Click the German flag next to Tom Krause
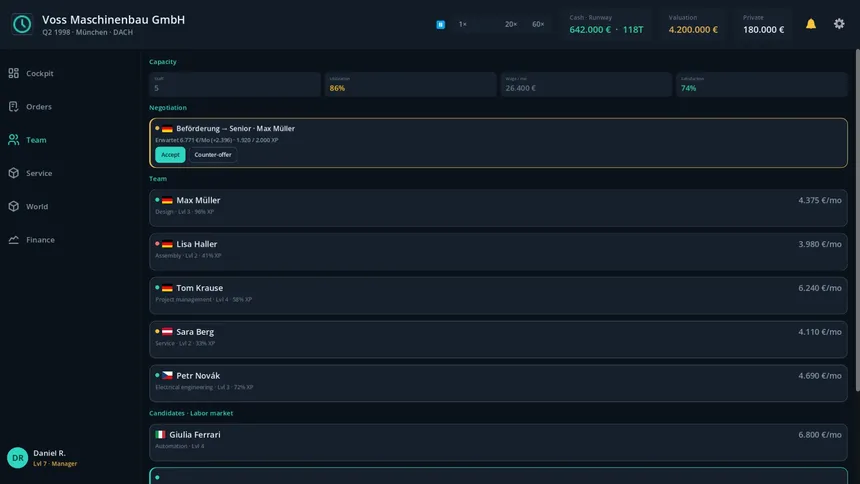This screenshot has width=860, height=484. click(x=167, y=288)
